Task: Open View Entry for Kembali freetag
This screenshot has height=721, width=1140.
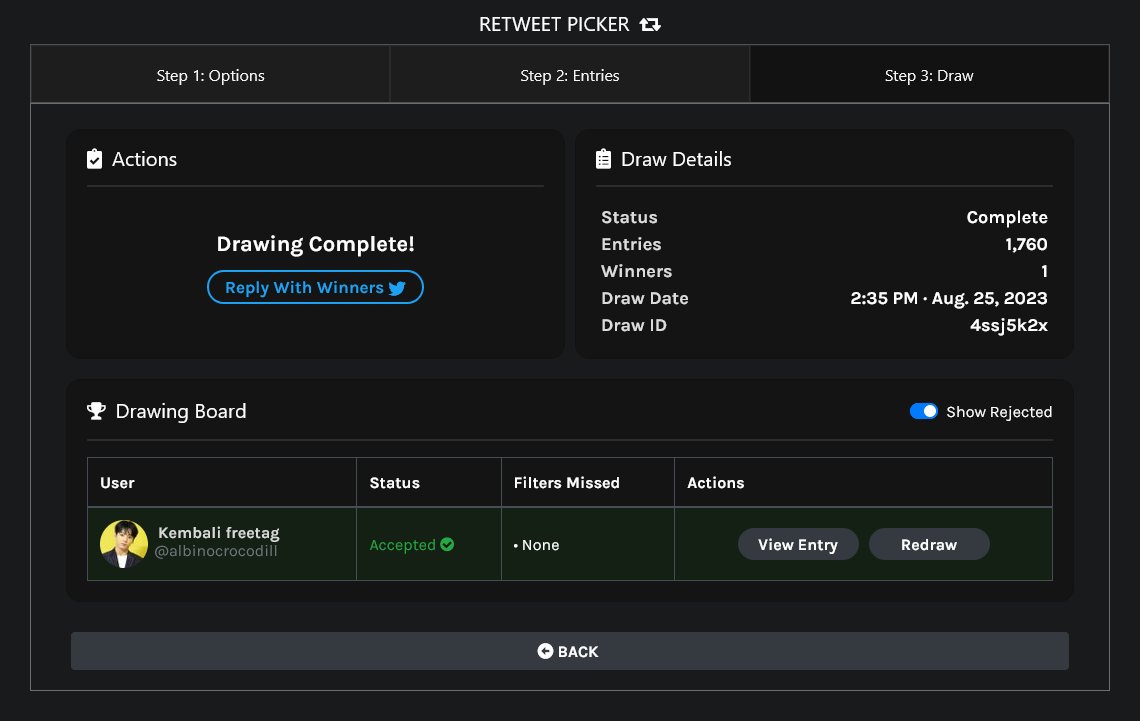Action: click(x=798, y=544)
